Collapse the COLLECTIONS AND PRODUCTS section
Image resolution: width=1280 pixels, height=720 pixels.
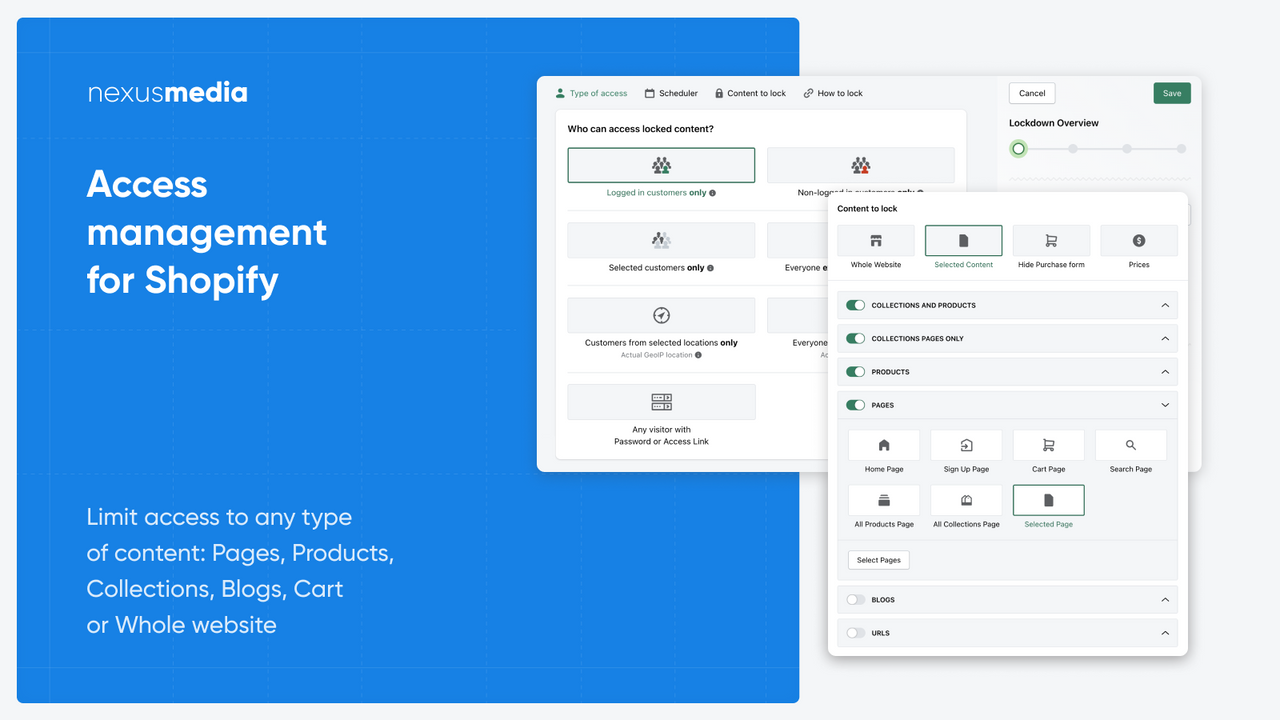(x=1164, y=305)
